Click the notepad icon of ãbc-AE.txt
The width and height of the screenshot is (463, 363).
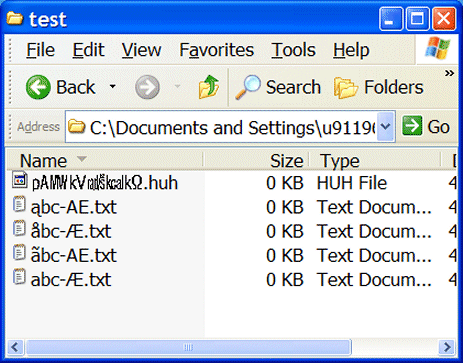(19, 252)
